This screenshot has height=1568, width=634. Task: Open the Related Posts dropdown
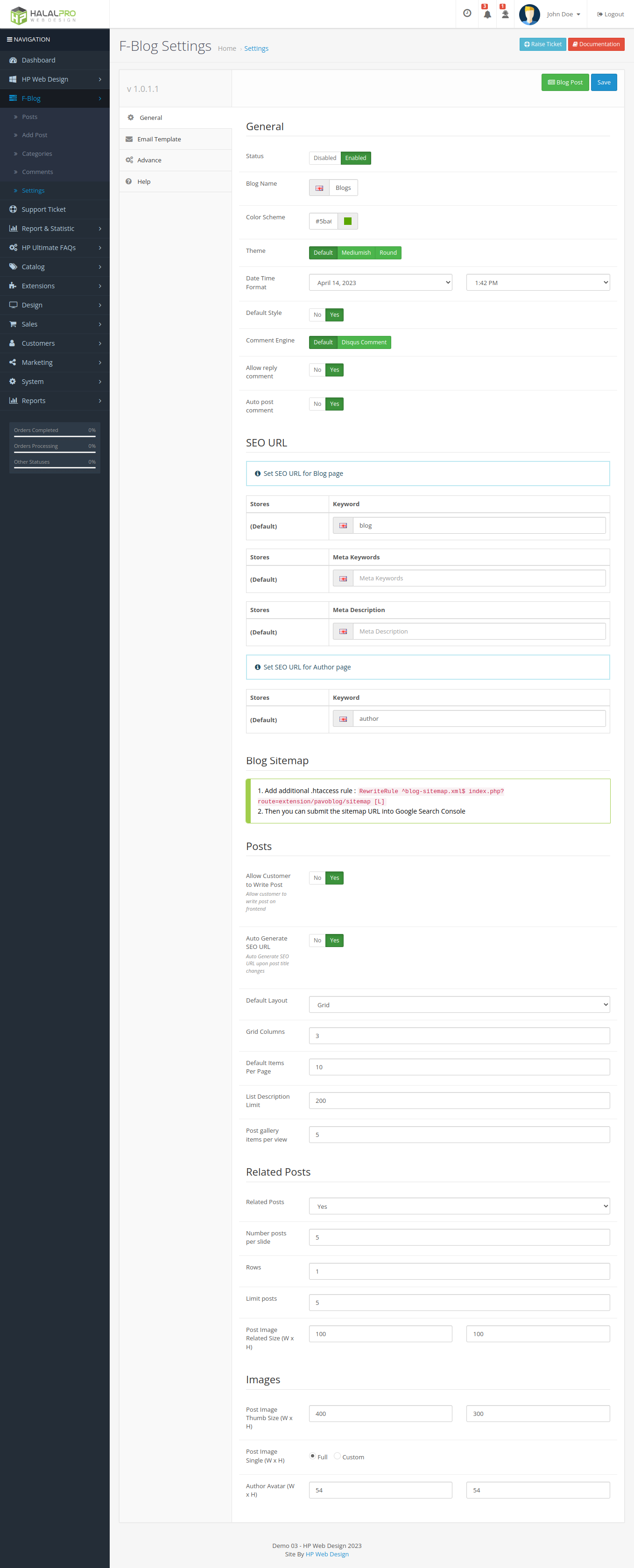(459, 1206)
